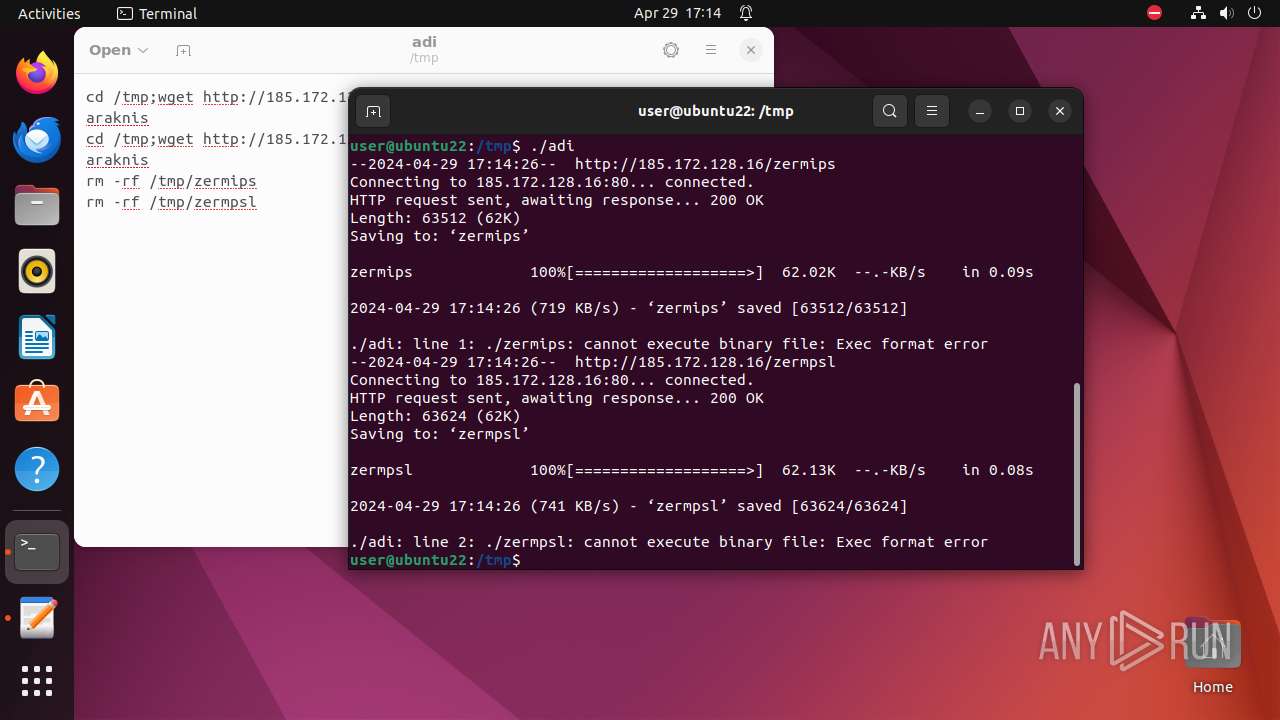Open the Activities overview
1280x720 pixels.
pyautogui.click(x=49, y=13)
